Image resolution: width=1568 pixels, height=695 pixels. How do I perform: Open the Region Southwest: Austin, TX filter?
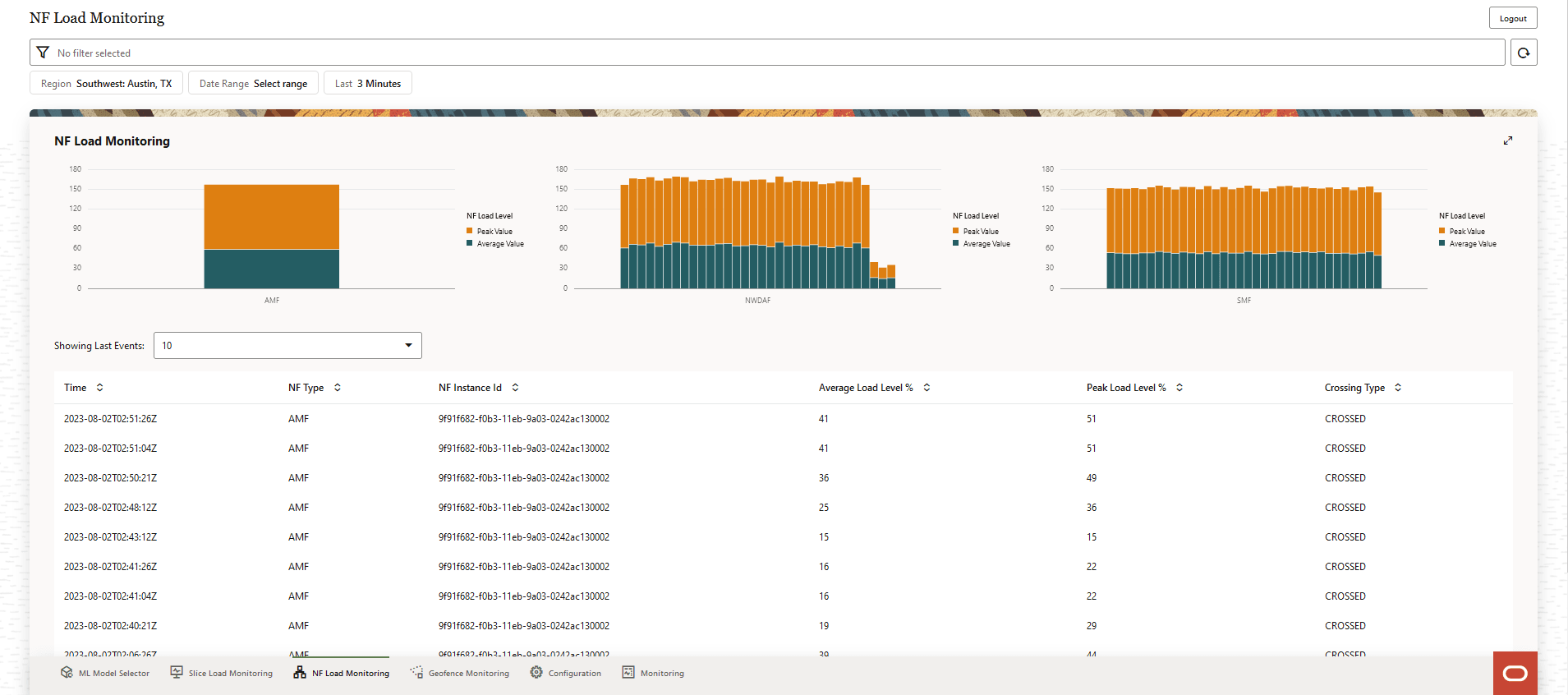click(107, 83)
